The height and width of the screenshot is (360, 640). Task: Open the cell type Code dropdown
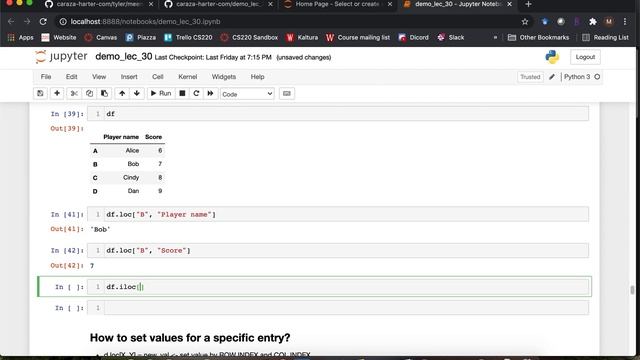(x=247, y=94)
